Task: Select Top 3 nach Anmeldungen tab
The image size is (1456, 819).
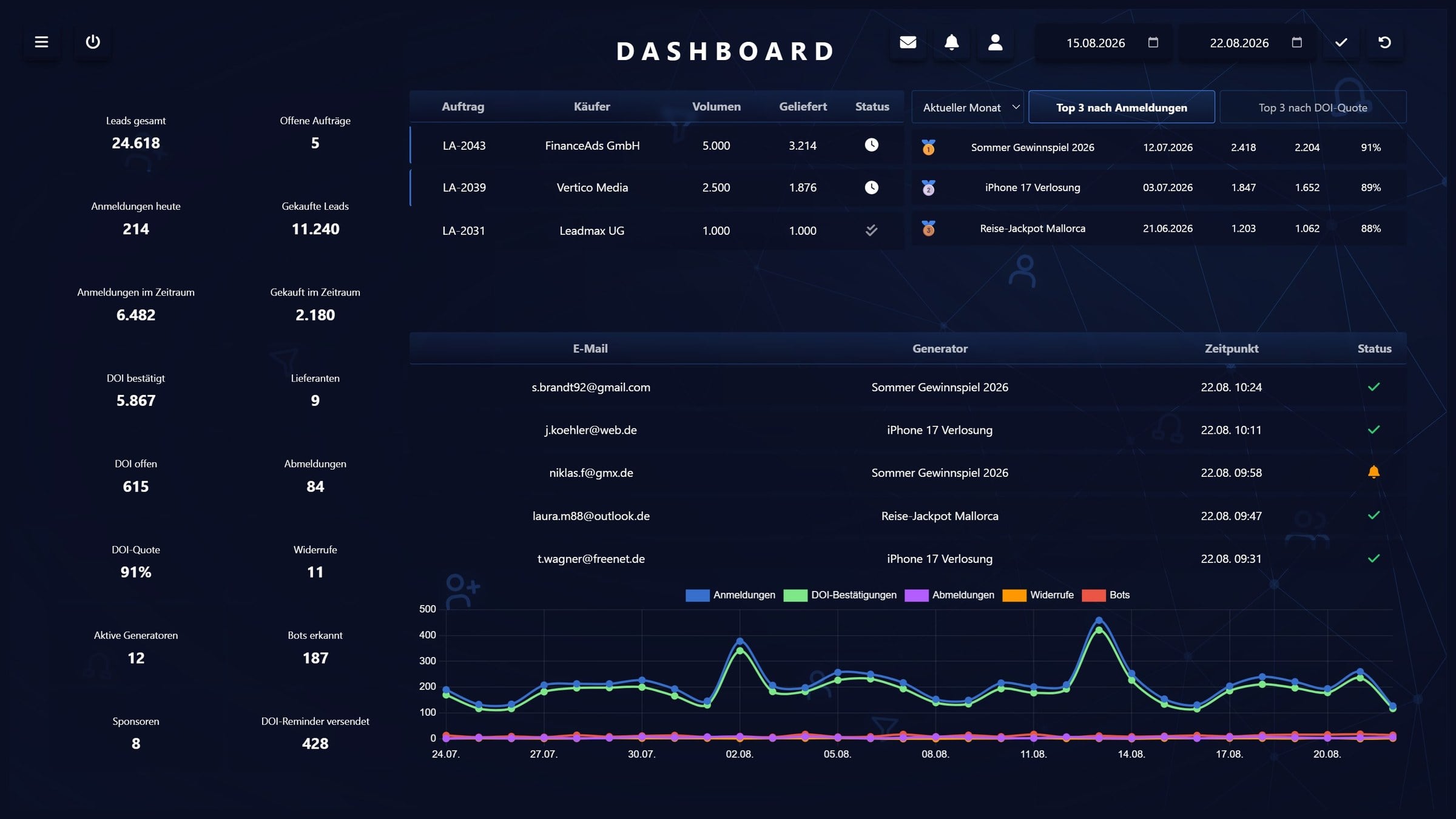Action: pos(1122,107)
